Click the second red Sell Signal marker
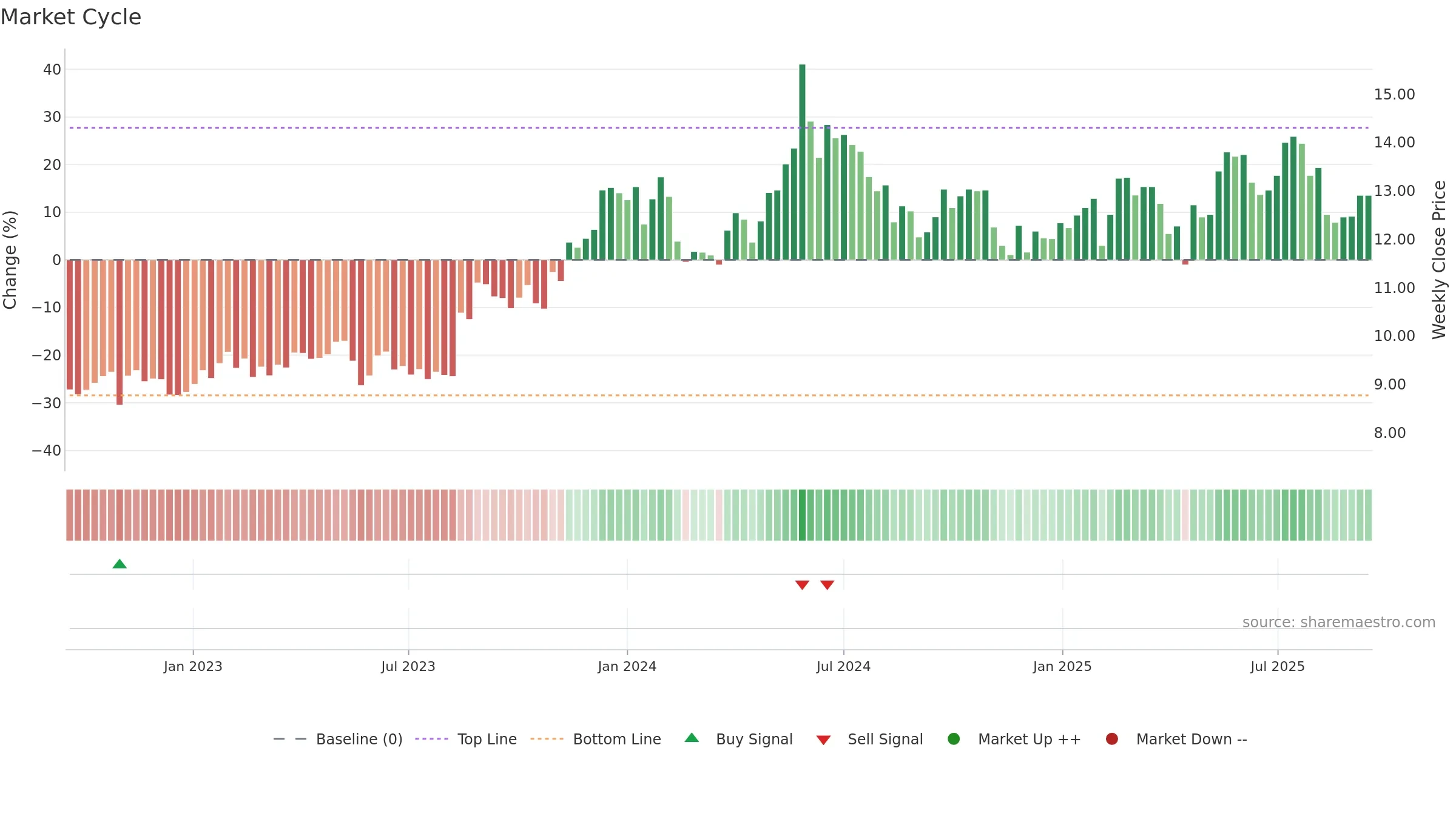 pyautogui.click(x=827, y=585)
